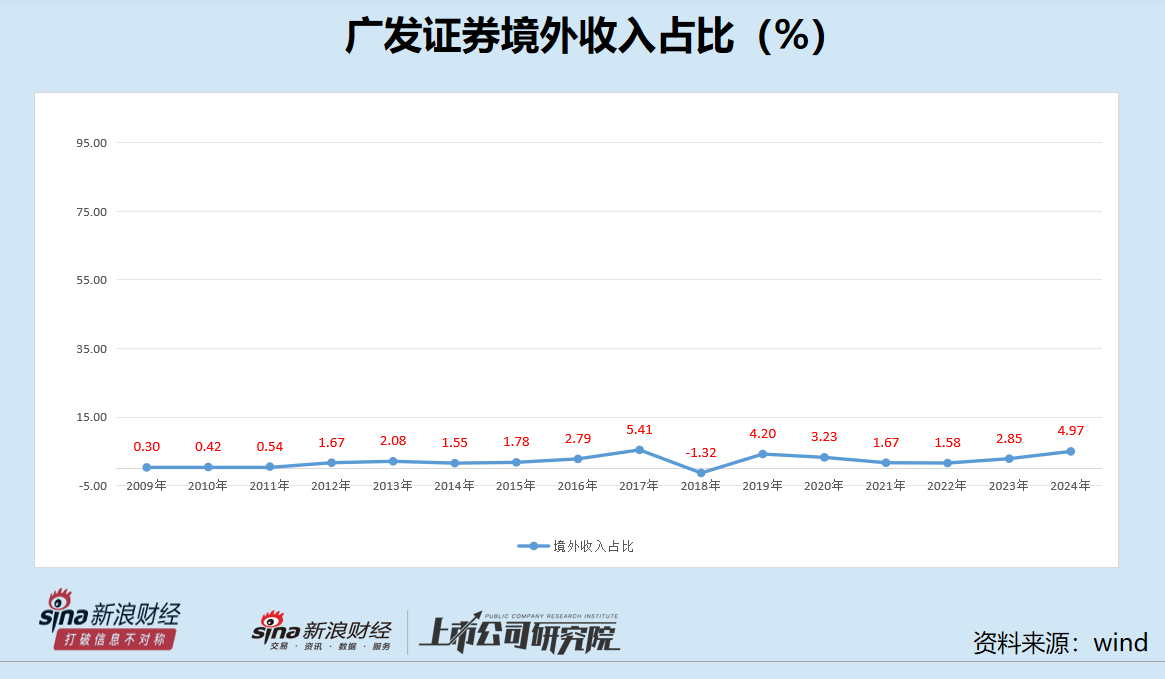Select the 2021年 axis label

click(x=885, y=484)
